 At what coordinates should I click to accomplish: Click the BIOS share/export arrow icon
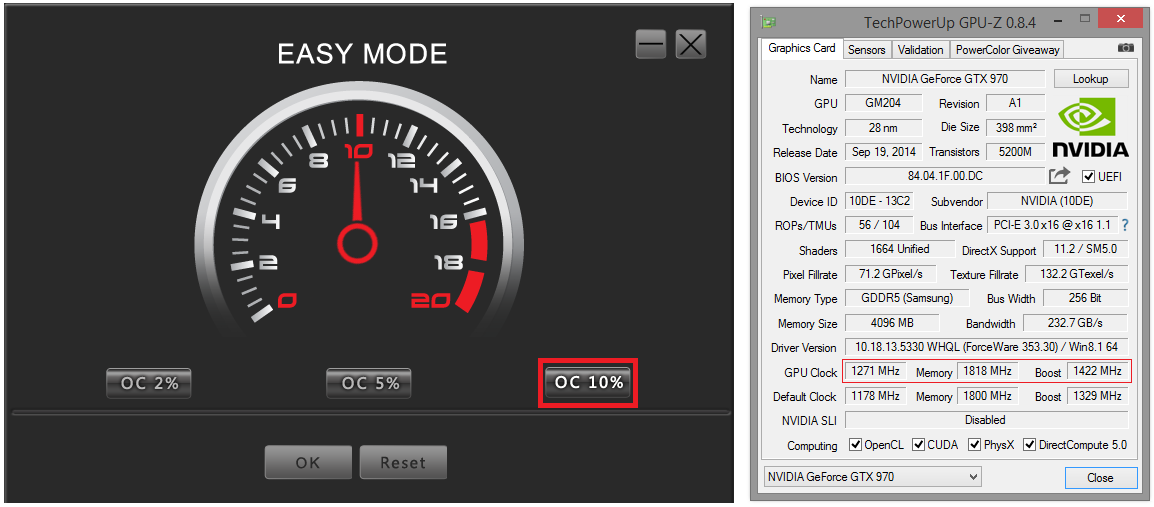pos(1059,176)
